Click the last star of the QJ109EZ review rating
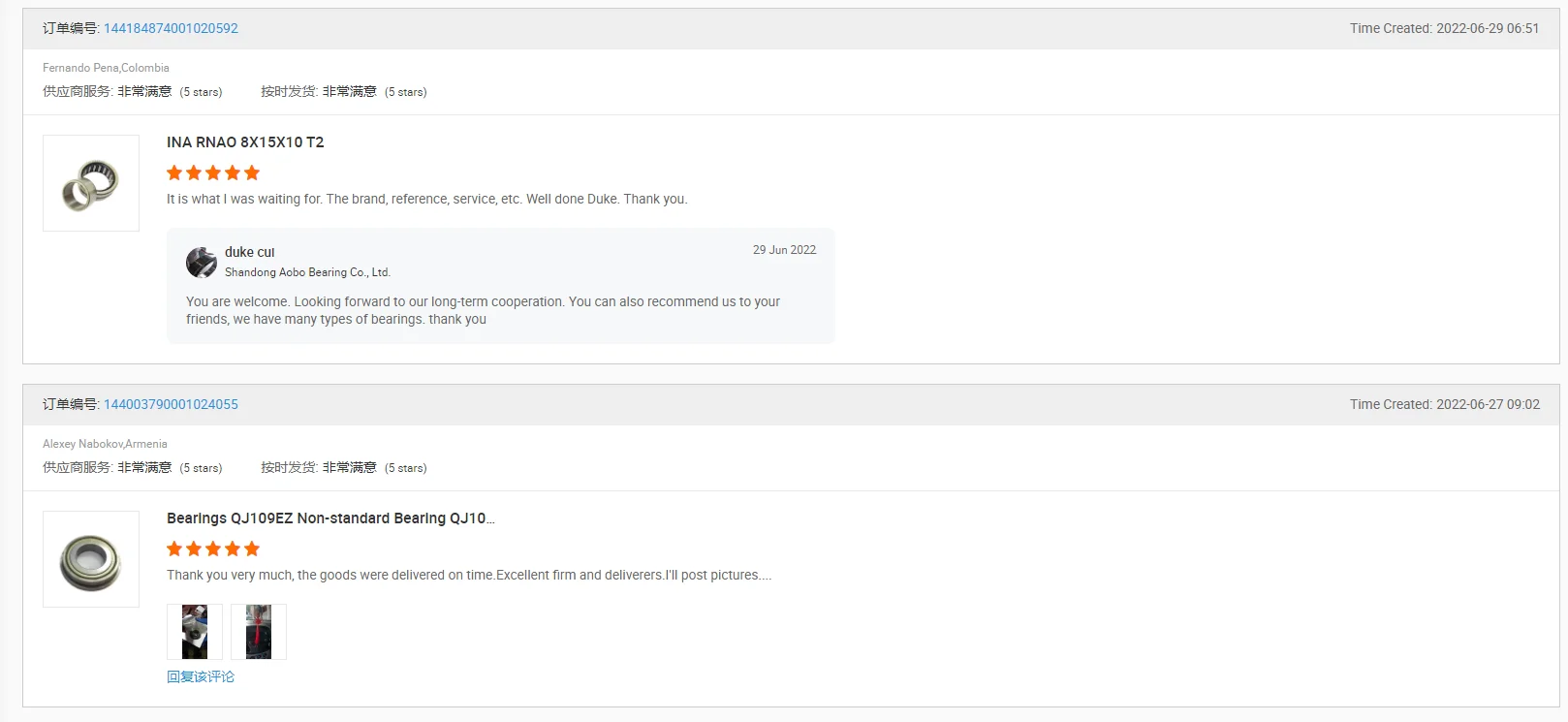Viewport: 1568px width, 722px height. (x=252, y=549)
